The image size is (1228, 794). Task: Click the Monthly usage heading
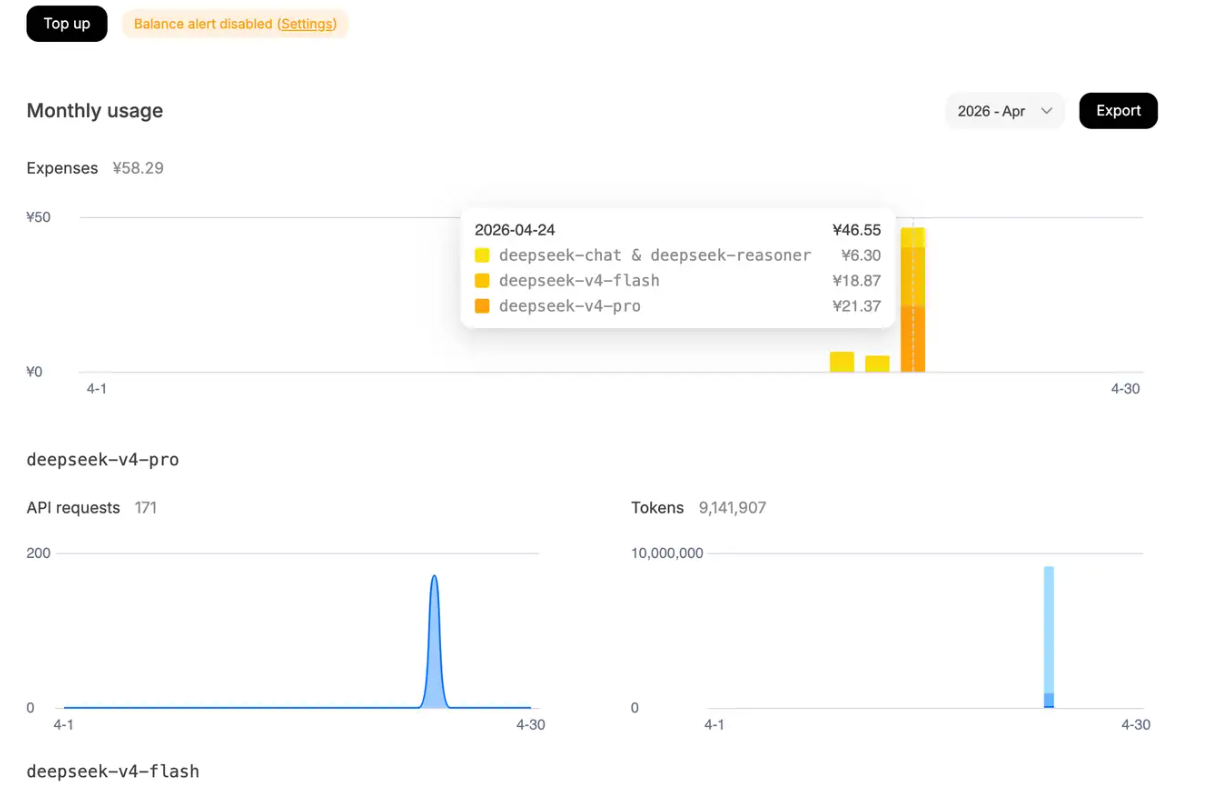[x=95, y=111]
